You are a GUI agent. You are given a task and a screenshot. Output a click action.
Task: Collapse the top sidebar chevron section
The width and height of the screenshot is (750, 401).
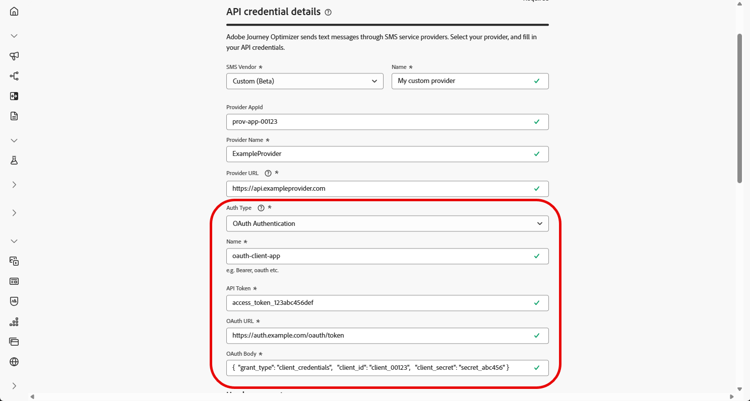pos(14,36)
